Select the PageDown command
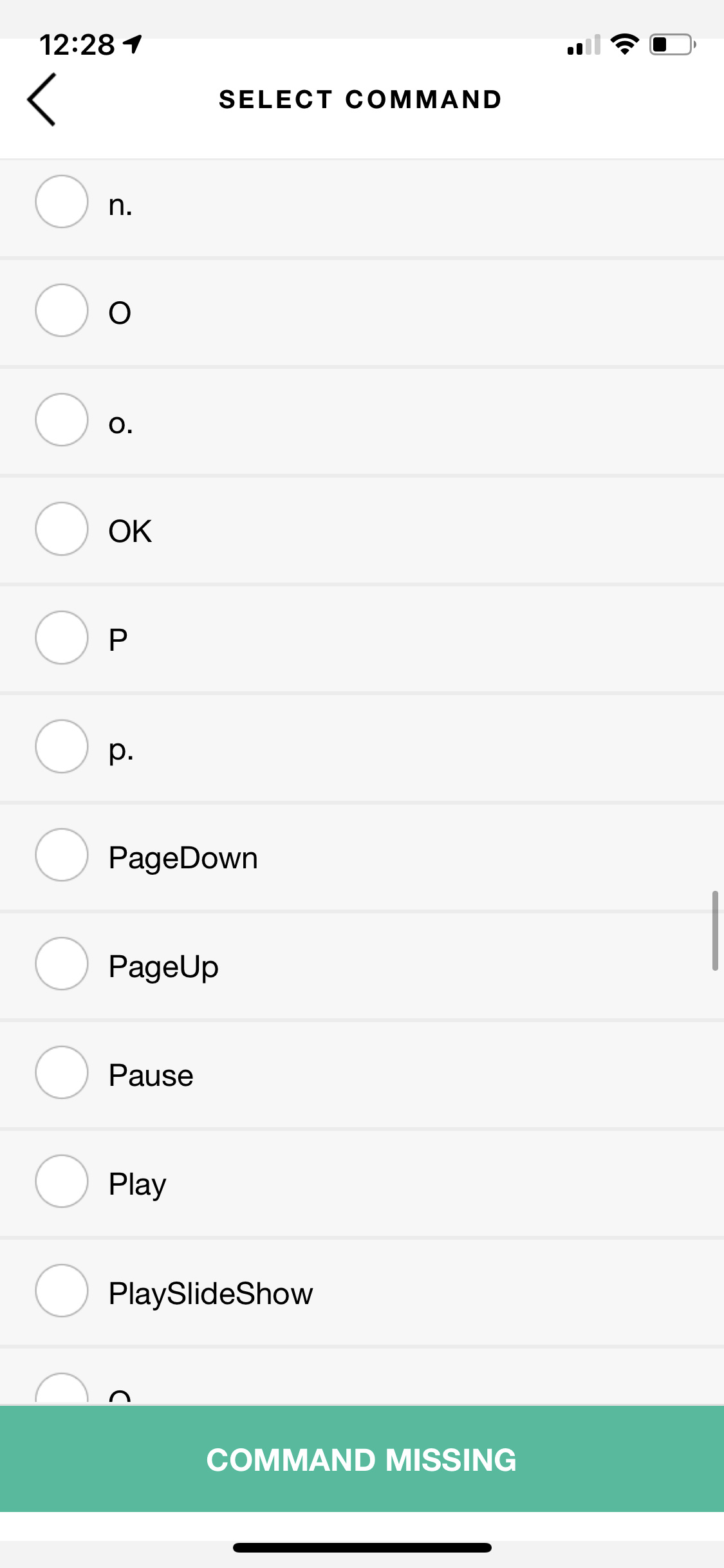Image resolution: width=724 pixels, height=1568 pixels. (62, 855)
